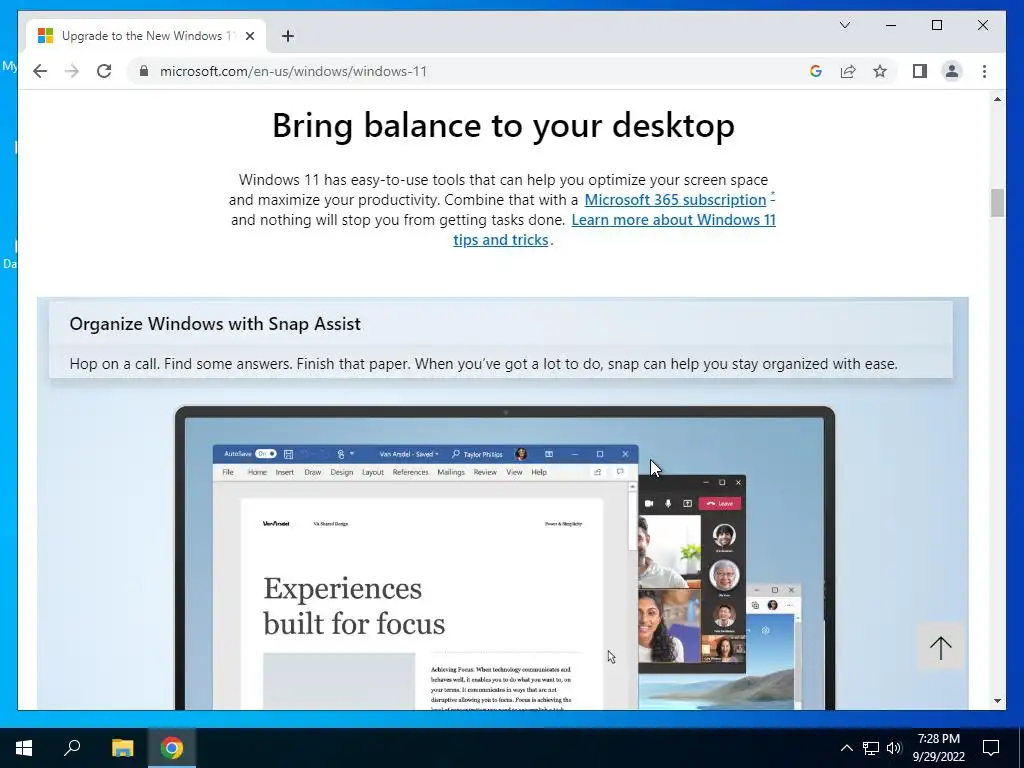Open a new browser tab
This screenshot has height=768, width=1024.
point(288,36)
